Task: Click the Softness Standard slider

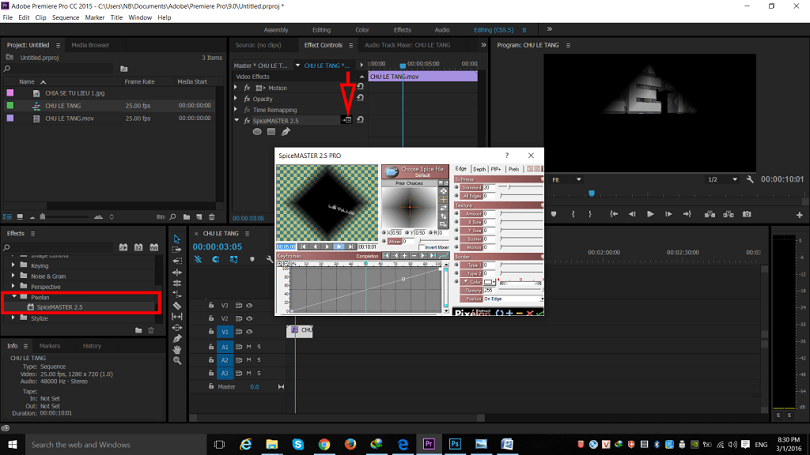Action: (x=519, y=187)
